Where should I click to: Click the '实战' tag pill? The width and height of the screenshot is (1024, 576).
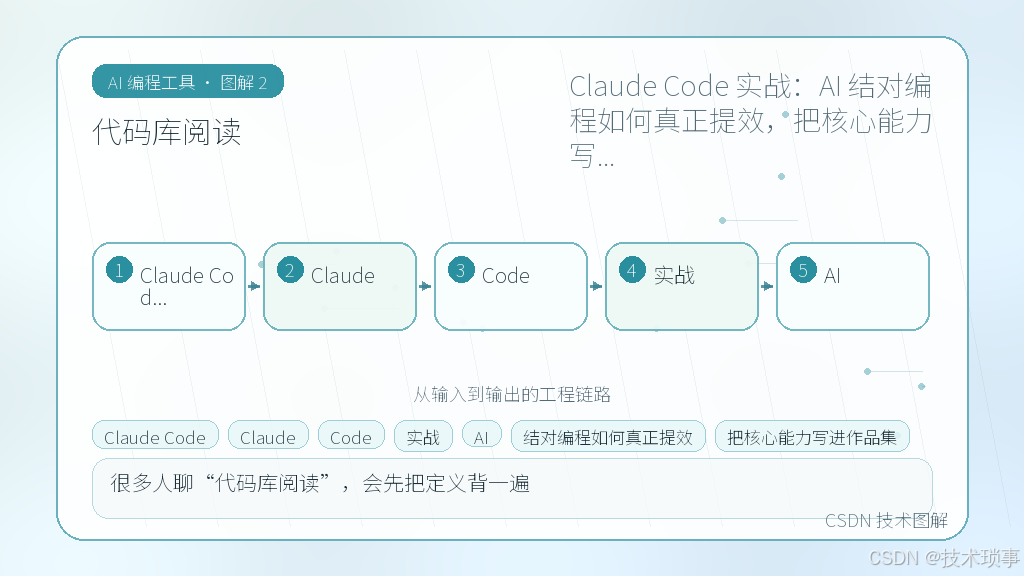(423, 436)
